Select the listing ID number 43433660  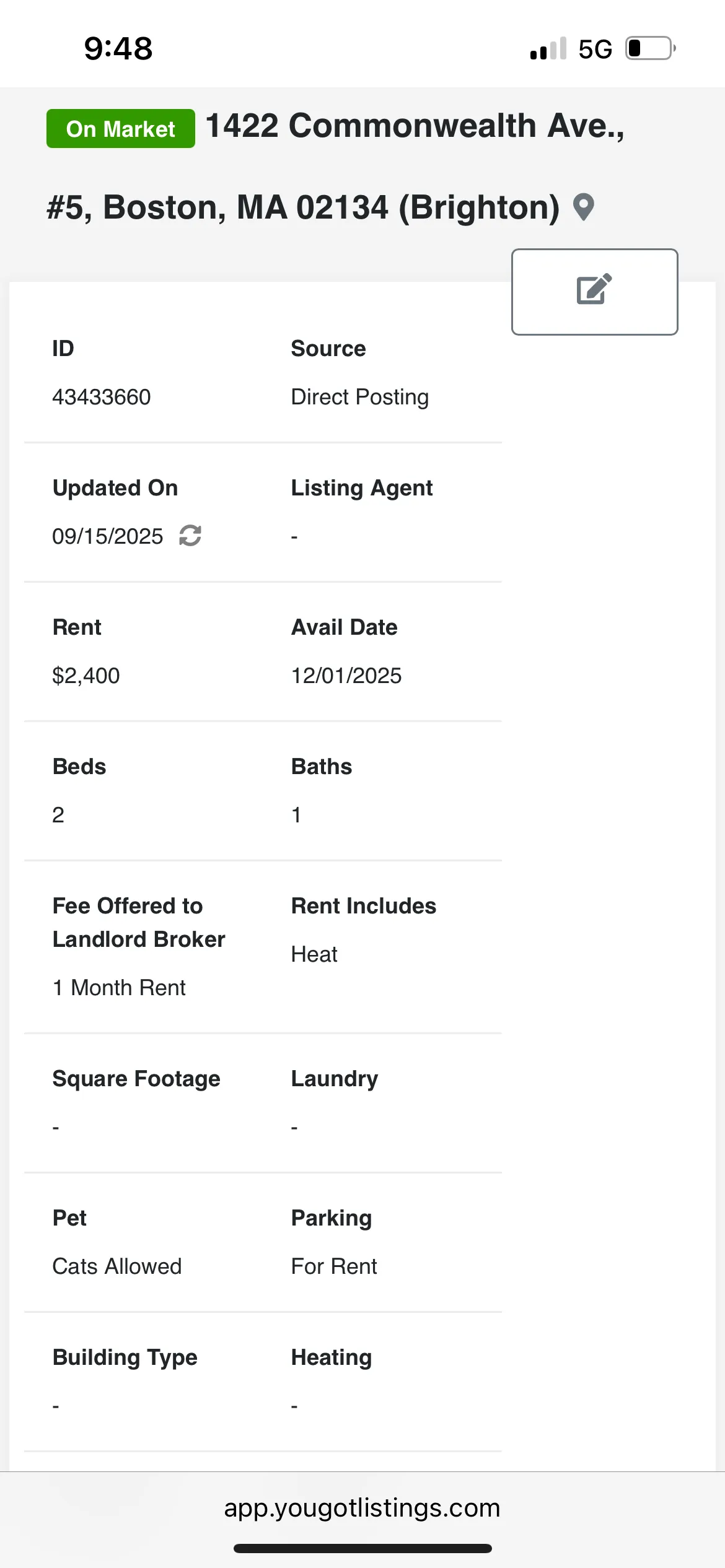pyautogui.click(x=102, y=397)
